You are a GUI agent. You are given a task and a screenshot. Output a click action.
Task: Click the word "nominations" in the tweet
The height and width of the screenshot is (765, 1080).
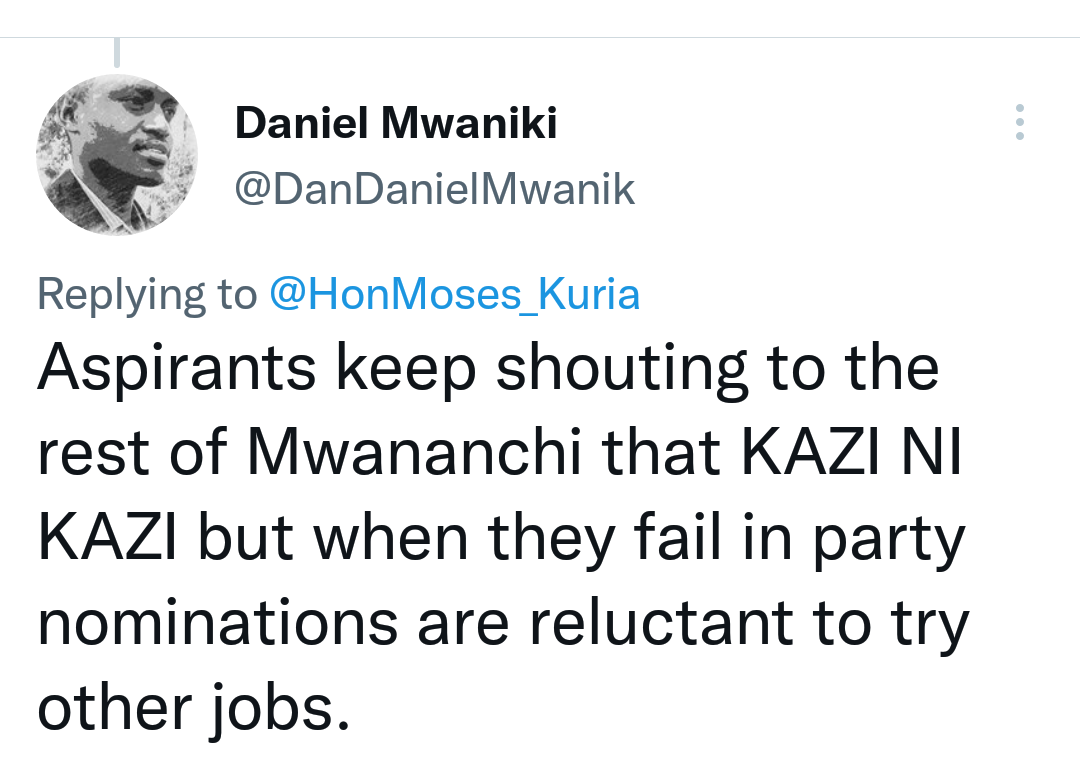pos(217,624)
